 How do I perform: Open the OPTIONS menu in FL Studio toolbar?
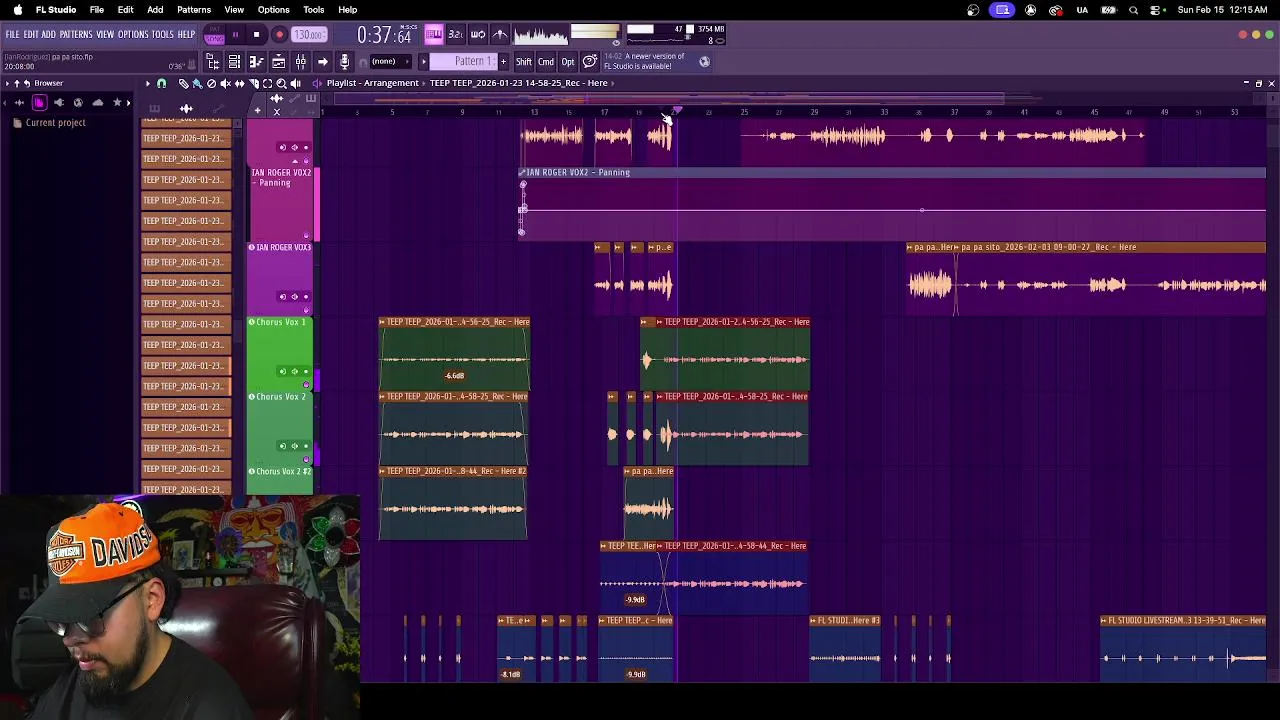[x=133, y=35]
